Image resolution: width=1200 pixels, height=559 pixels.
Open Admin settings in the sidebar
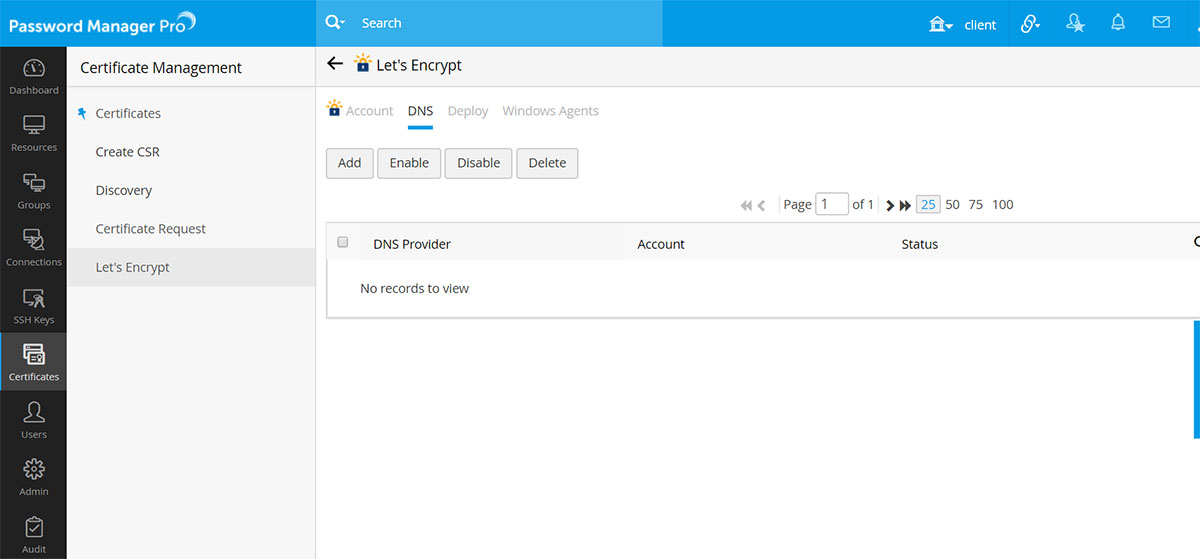click(33, 478)
